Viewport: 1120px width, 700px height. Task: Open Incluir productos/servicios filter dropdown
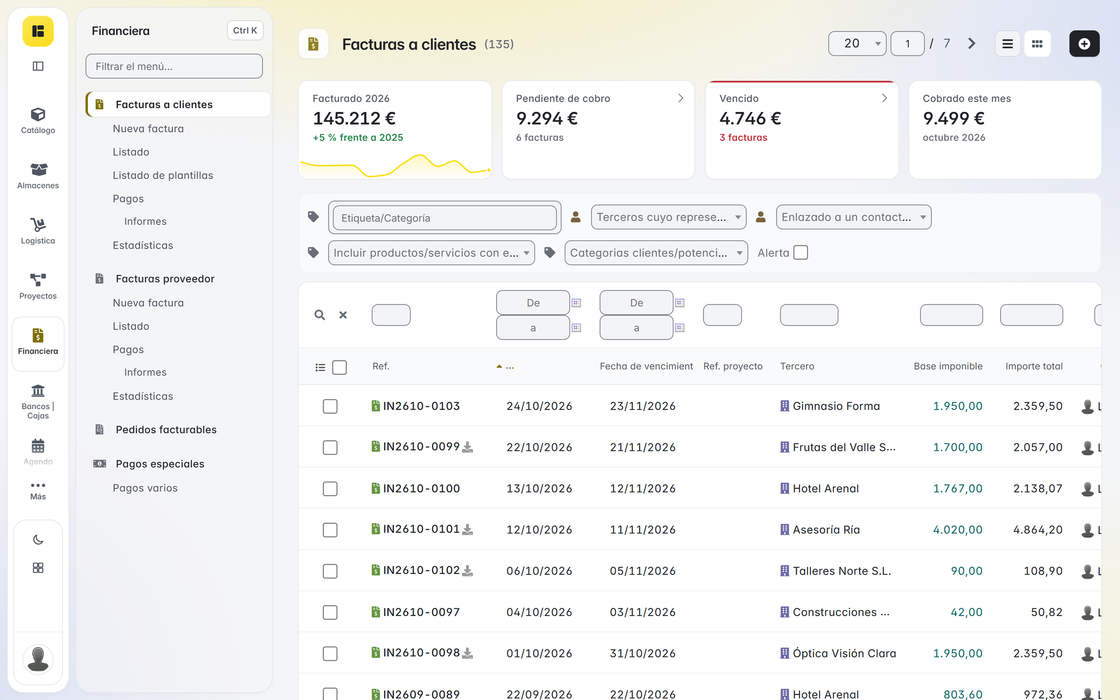(x=431, y=253)
